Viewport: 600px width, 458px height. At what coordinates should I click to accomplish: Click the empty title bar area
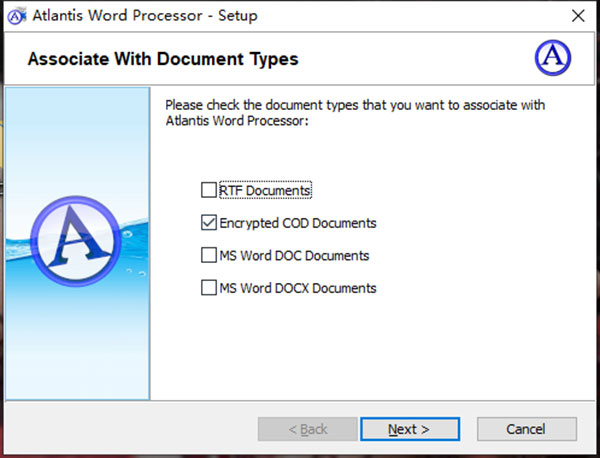click(x=400, y=16)
